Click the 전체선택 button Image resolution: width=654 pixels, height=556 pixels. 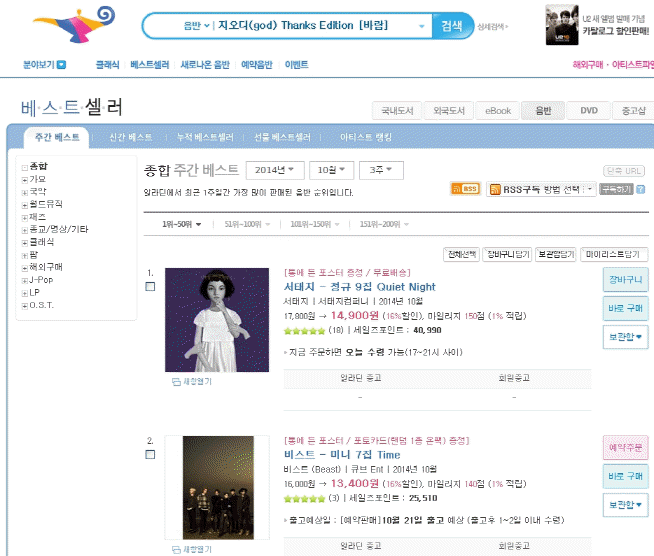pos(461,254)
